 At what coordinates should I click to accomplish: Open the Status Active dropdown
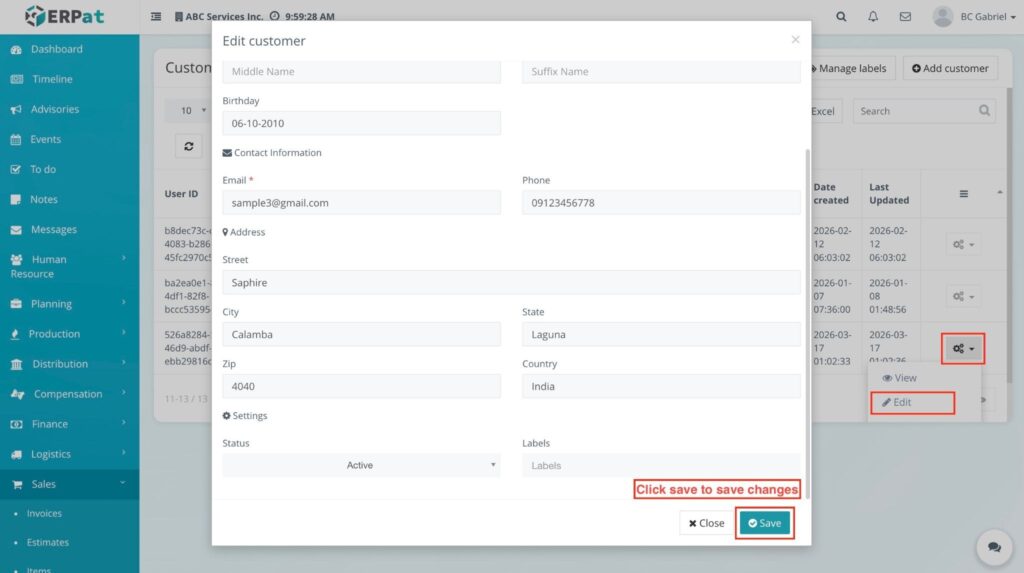361,465
